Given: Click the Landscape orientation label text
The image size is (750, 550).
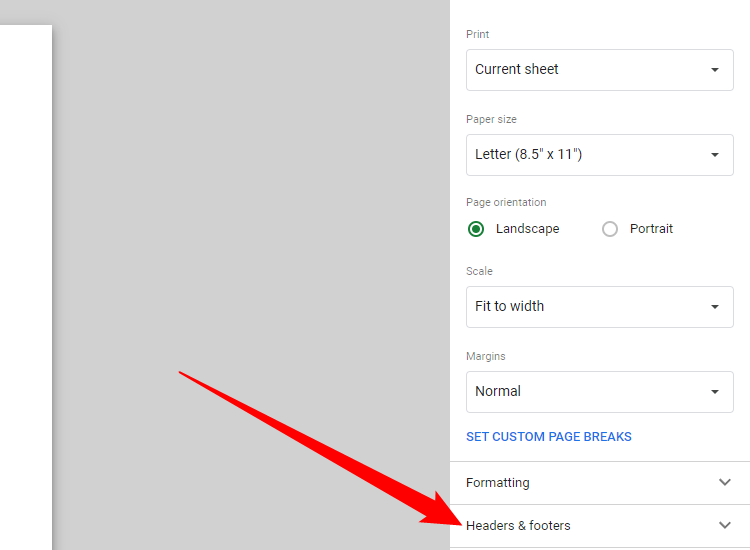Looking at the screenshot, I should coord(527,229).
